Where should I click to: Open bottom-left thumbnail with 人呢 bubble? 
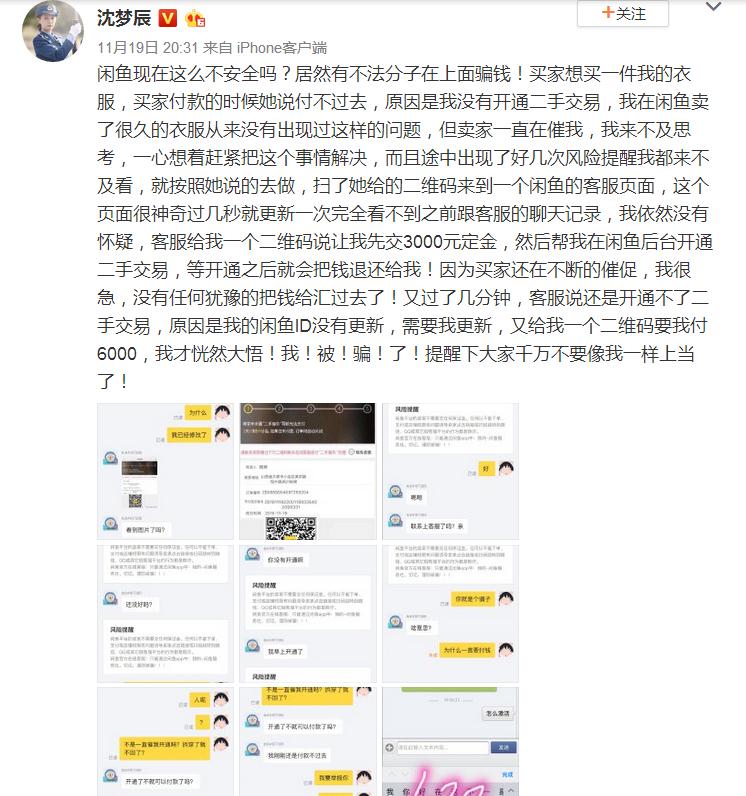[x=165, y=742]
